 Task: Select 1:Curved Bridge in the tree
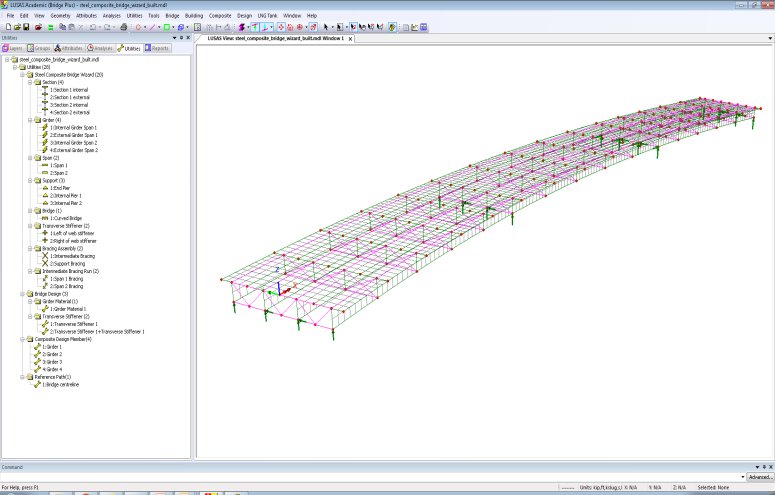coord(68,218)
